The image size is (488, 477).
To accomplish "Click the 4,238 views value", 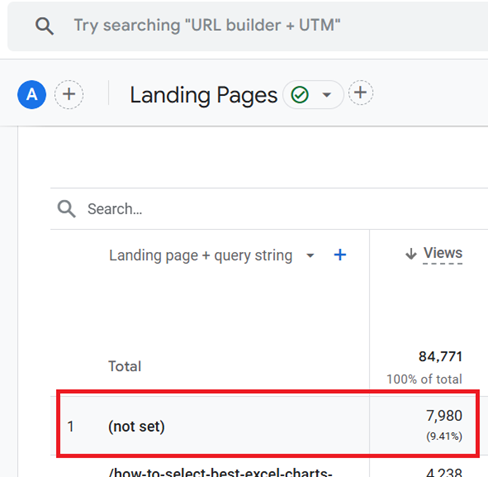I will point(444,472).
